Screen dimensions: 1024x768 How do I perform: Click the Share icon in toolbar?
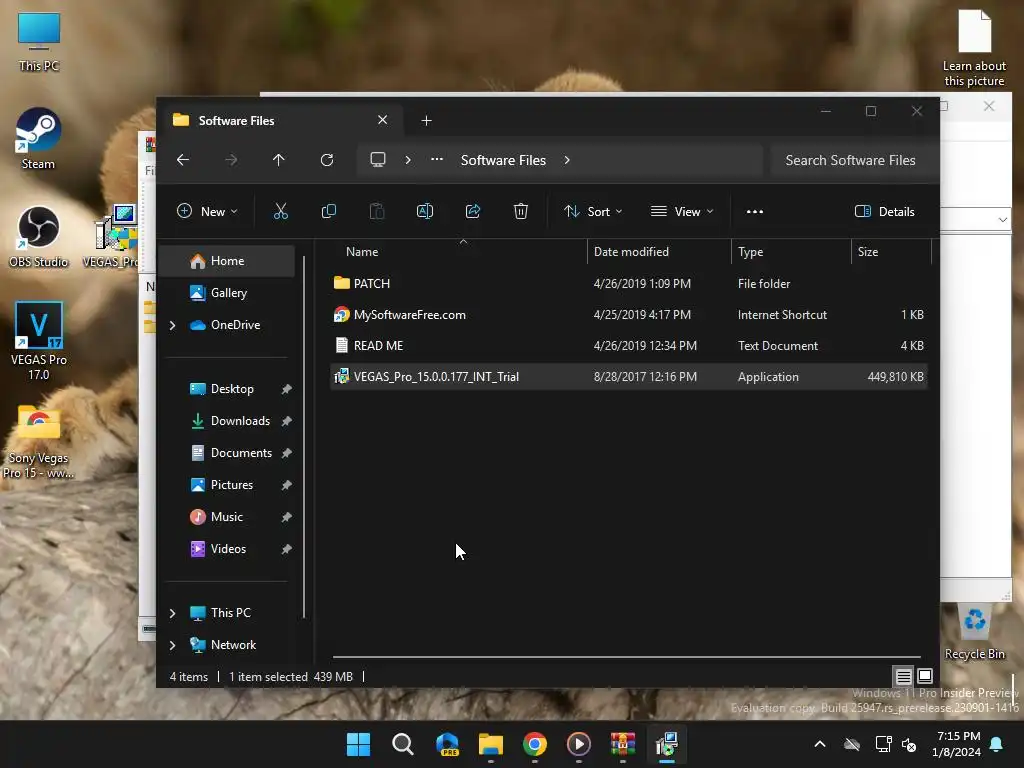[x=473, y=212]
